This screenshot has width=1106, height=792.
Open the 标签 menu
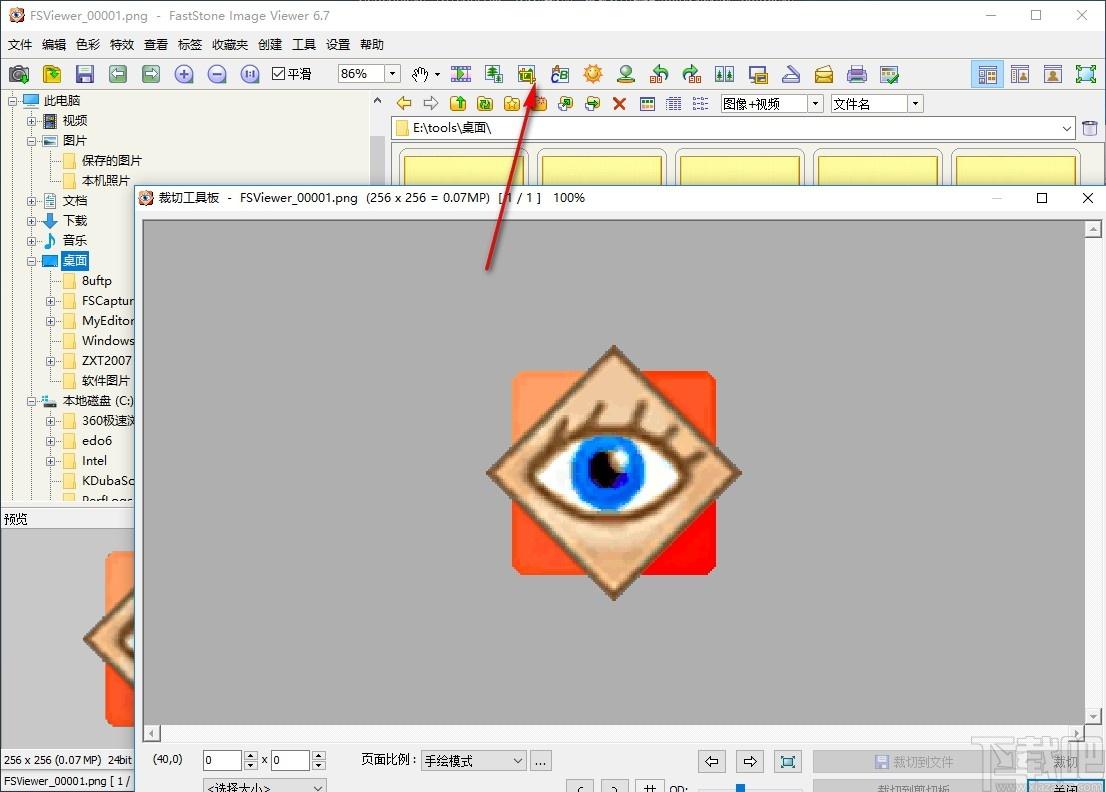click(189, 44)
